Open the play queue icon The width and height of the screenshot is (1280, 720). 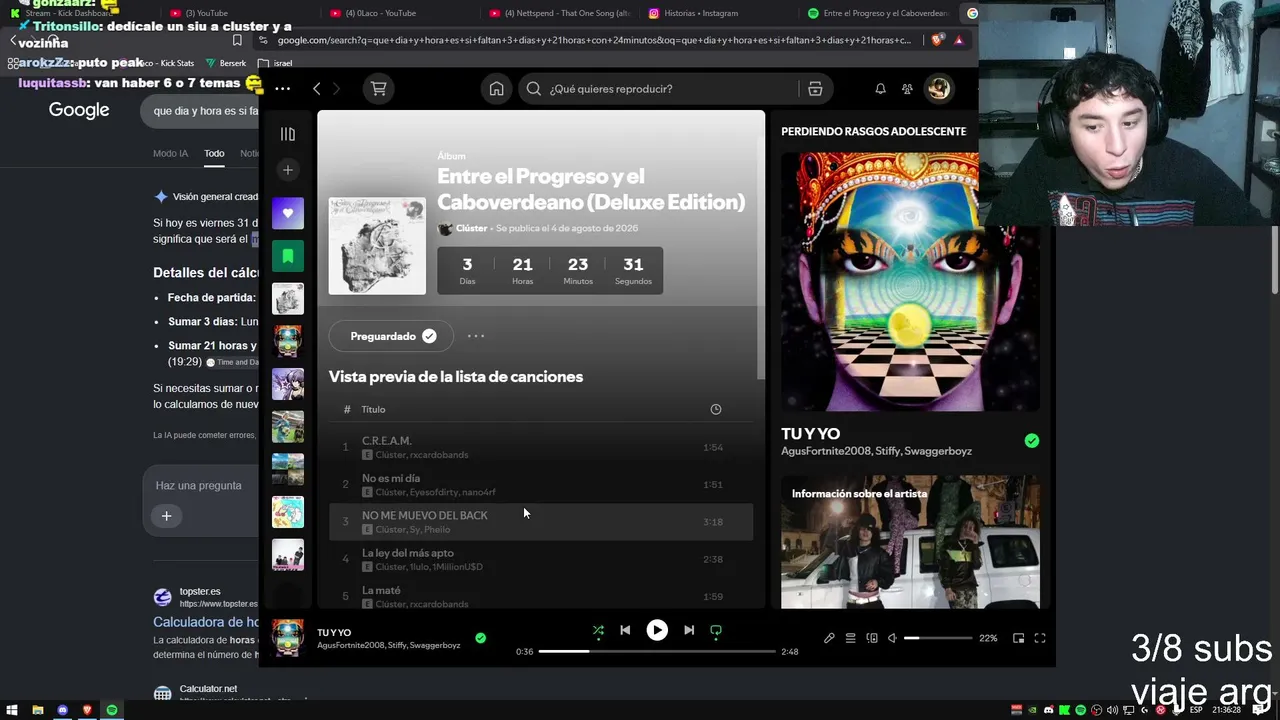coord(850,638)
